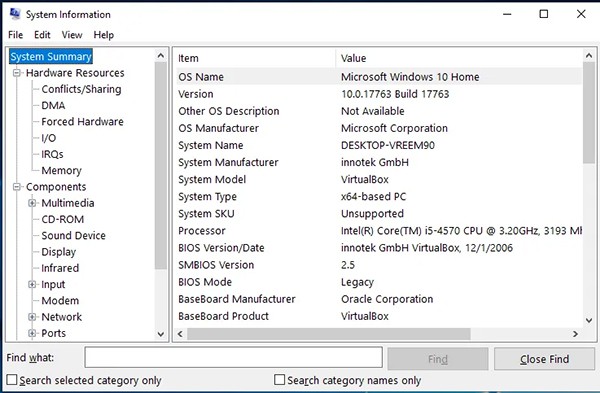
Task: Open the Help menu
Action: point(104,35)
